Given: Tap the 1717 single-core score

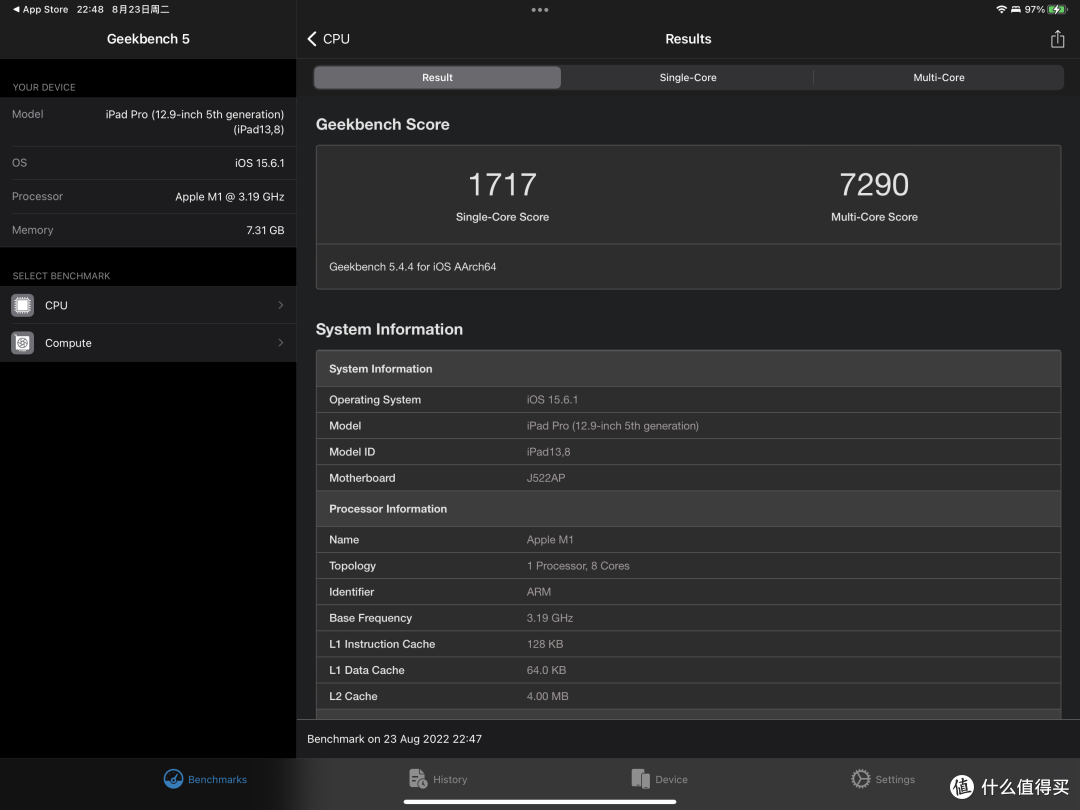Looking at the screenshot, I should (502, 185).
